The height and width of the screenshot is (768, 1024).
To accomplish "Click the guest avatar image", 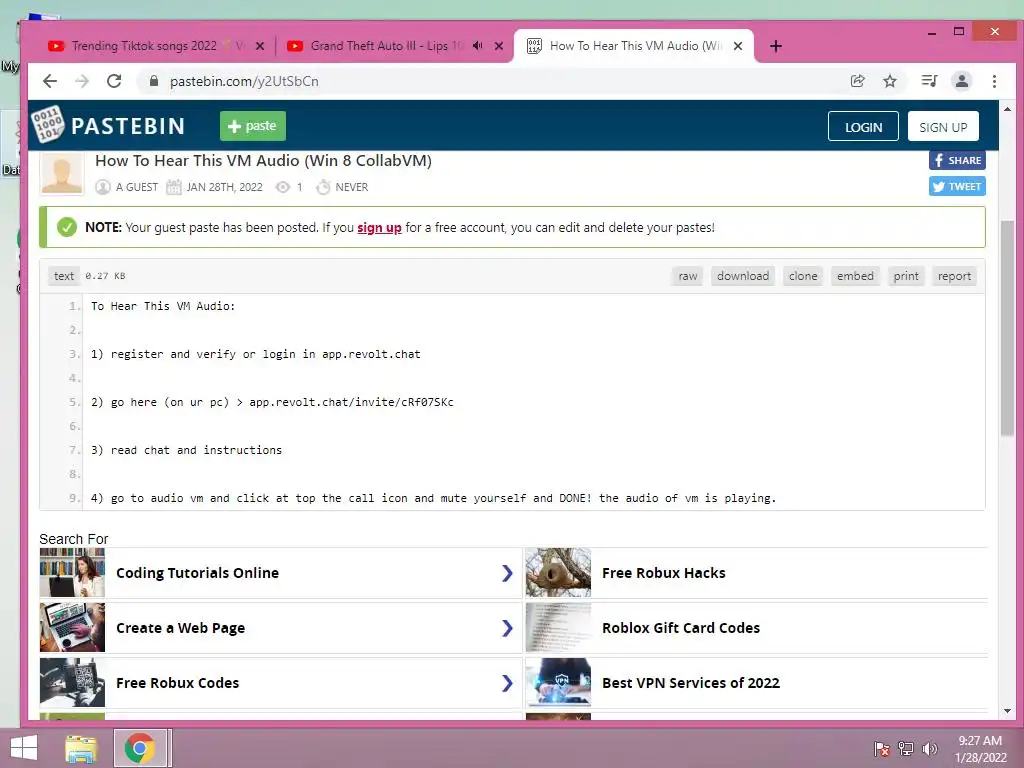I will point(62,173).
